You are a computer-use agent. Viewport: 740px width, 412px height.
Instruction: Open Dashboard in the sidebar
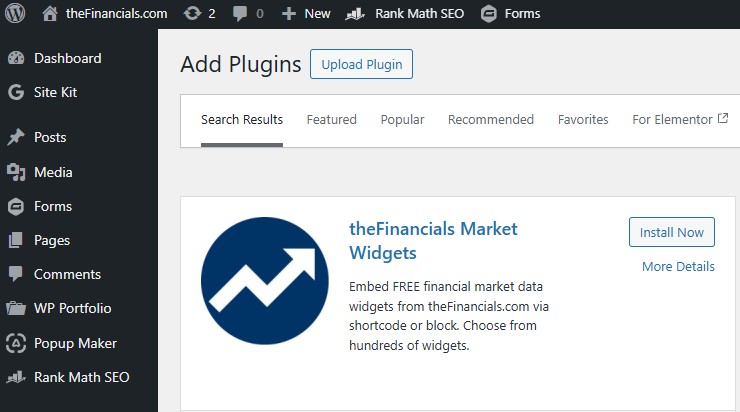tap(67, 58)
